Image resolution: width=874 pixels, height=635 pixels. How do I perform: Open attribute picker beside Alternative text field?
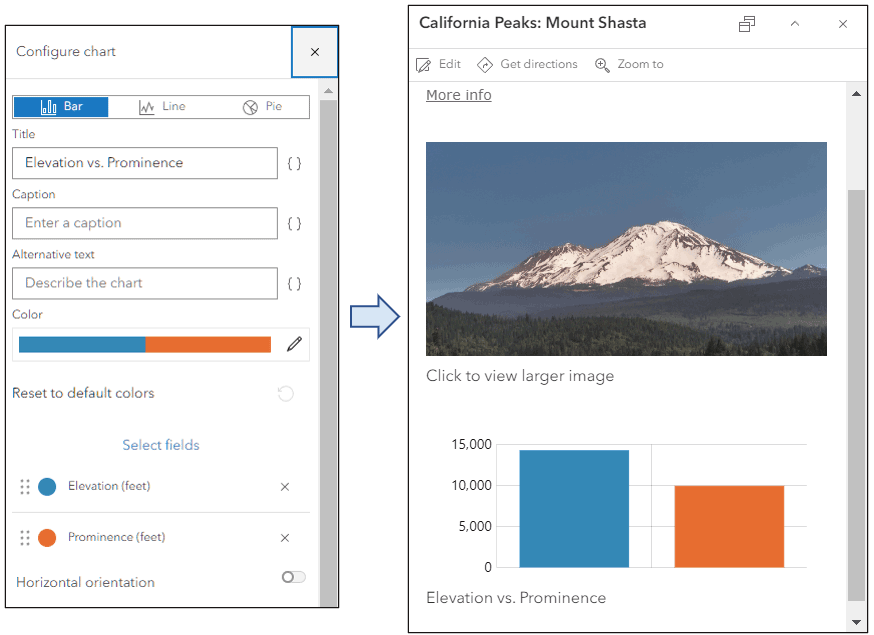click(x=294, y=284)
